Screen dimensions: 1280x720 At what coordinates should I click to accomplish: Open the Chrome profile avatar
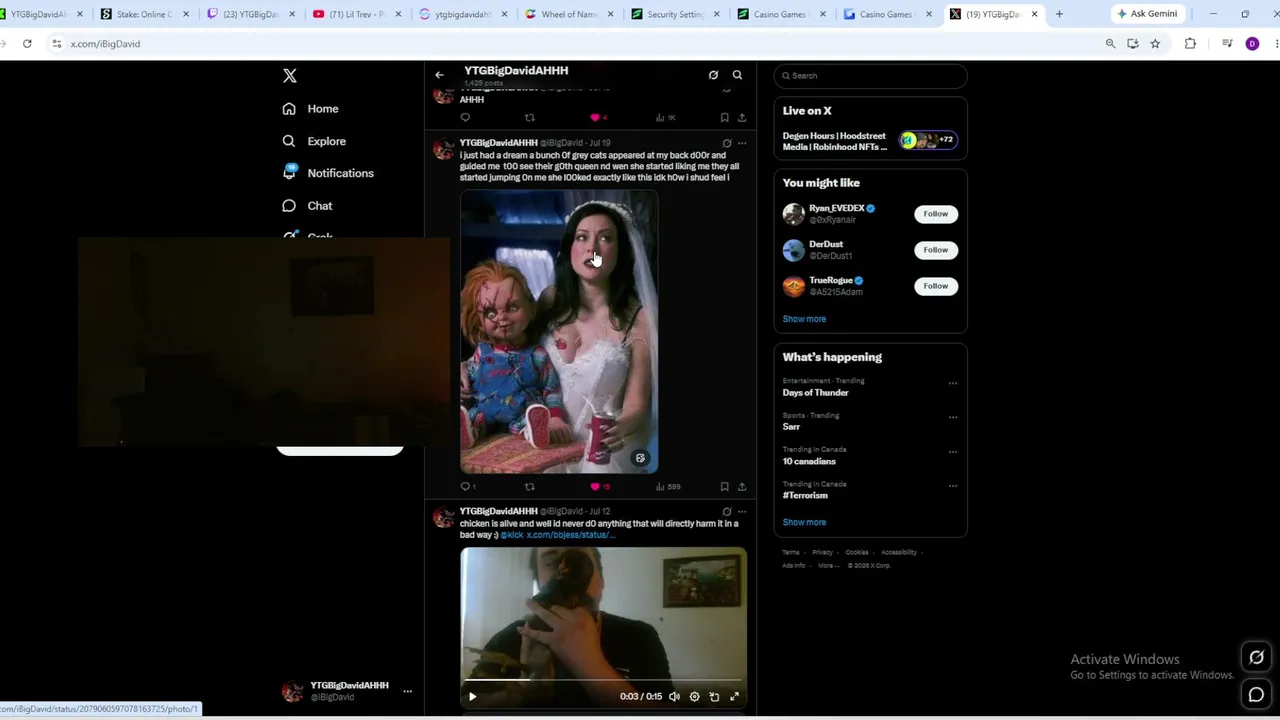coord(1252,44)
